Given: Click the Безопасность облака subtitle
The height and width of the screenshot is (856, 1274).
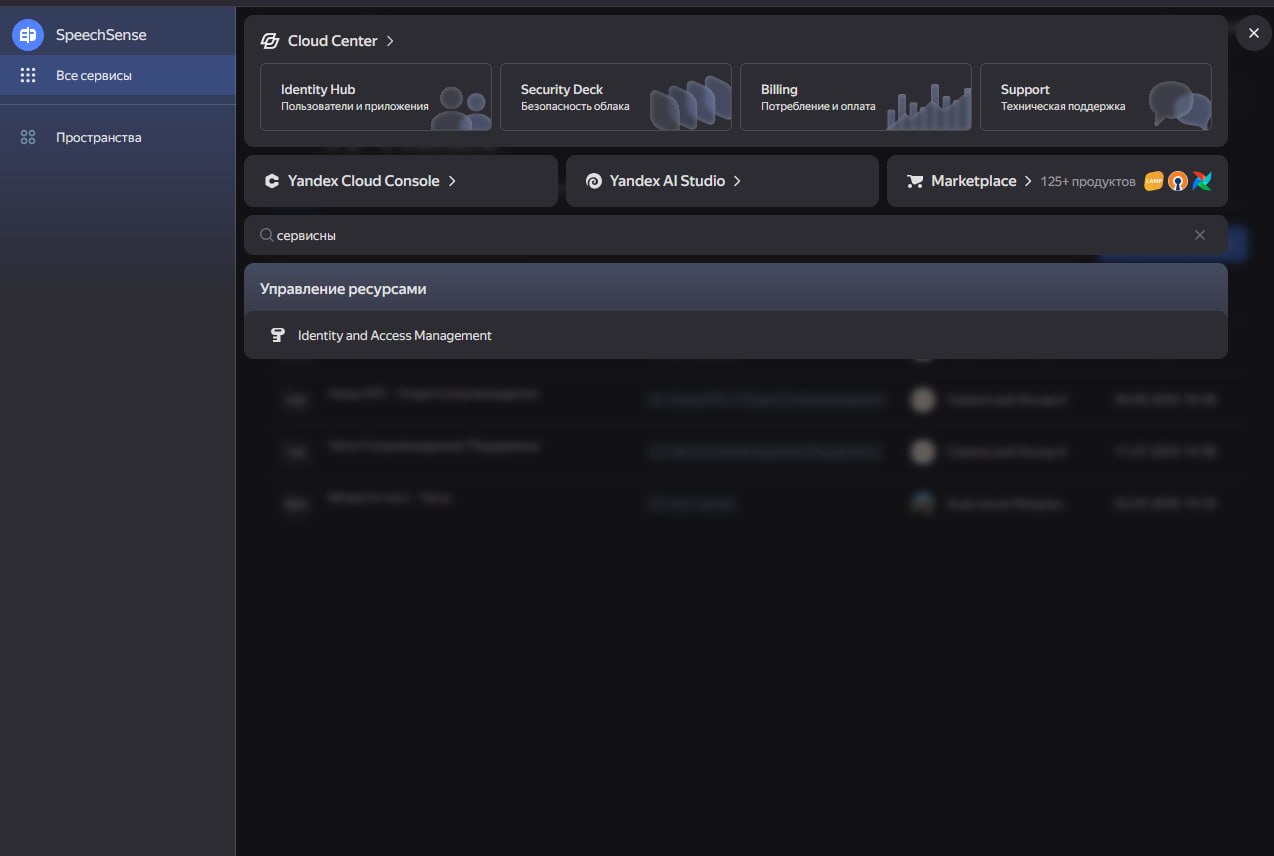Looking at the screenshot, I should (x=575, y=106).
